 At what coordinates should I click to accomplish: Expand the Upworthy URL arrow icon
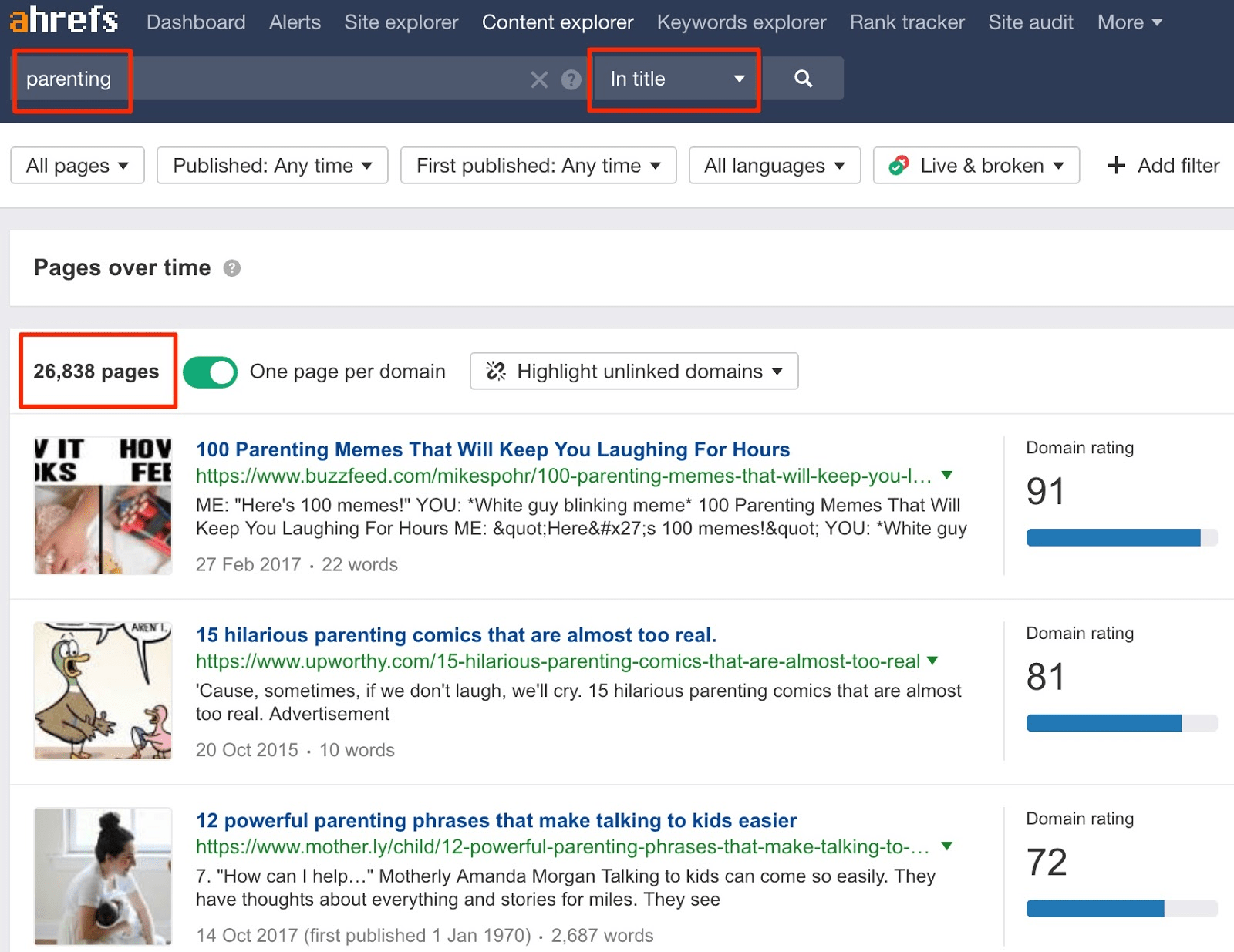(x=932, y=661)
